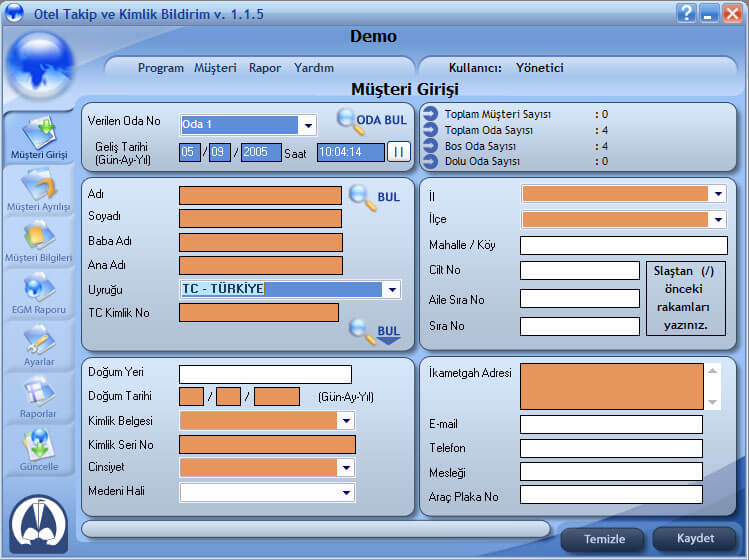Click the İkametgah Adresi scrollbar
The height and width of the screenshot is (560, 749).
pos(713,386)
